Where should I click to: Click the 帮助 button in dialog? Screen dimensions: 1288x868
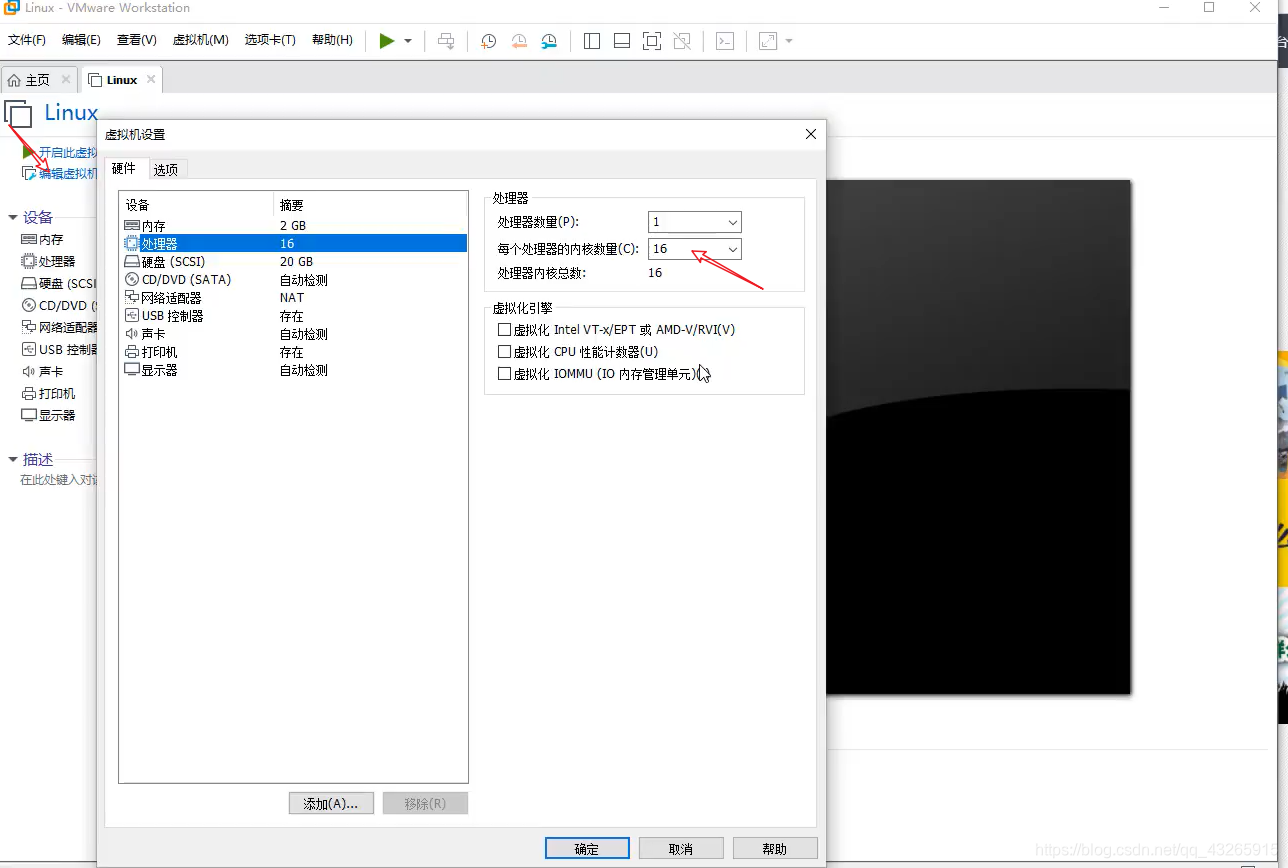[x=775, y=848]
